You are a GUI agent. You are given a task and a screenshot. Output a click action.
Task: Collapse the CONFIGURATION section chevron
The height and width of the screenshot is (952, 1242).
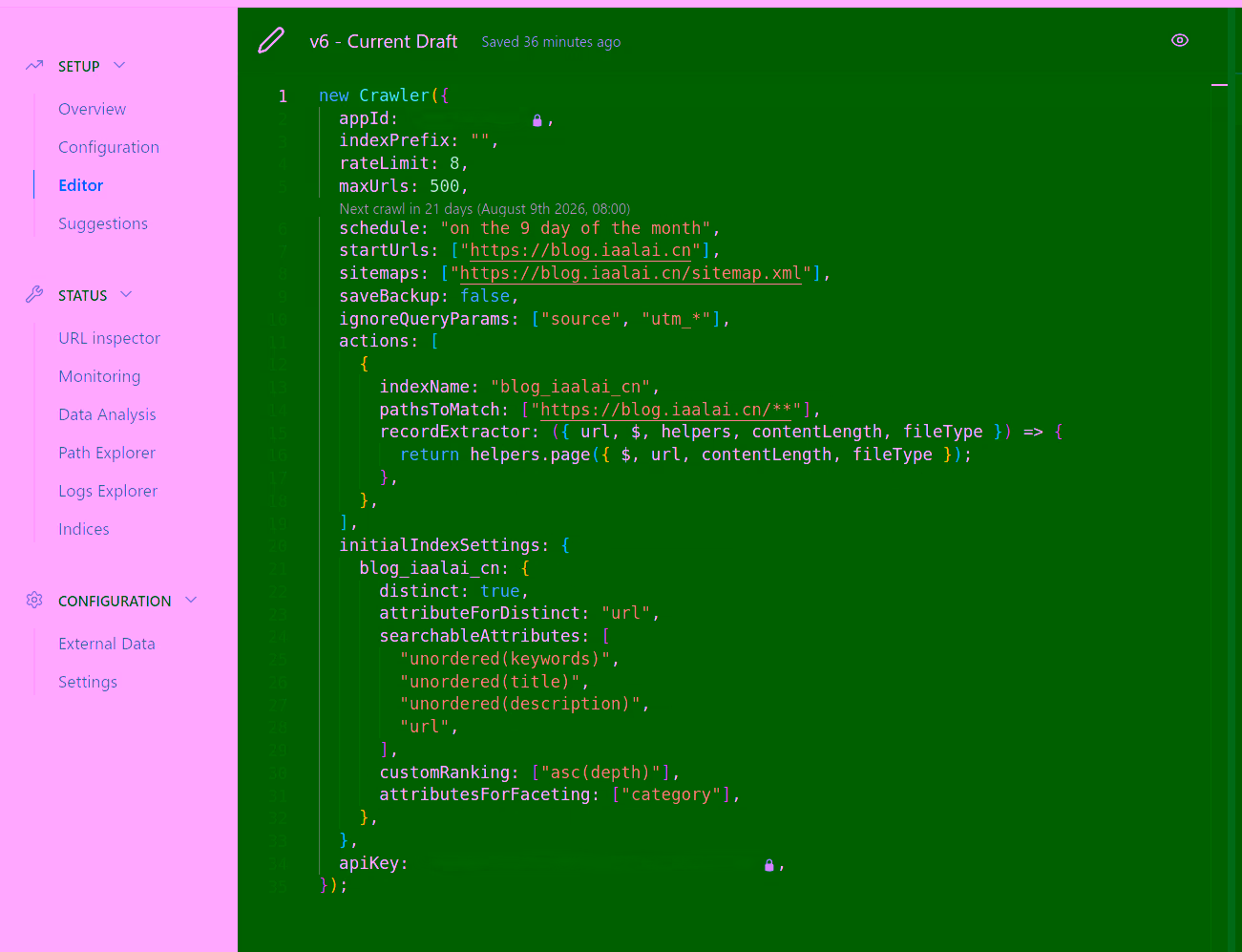(191, 600)
